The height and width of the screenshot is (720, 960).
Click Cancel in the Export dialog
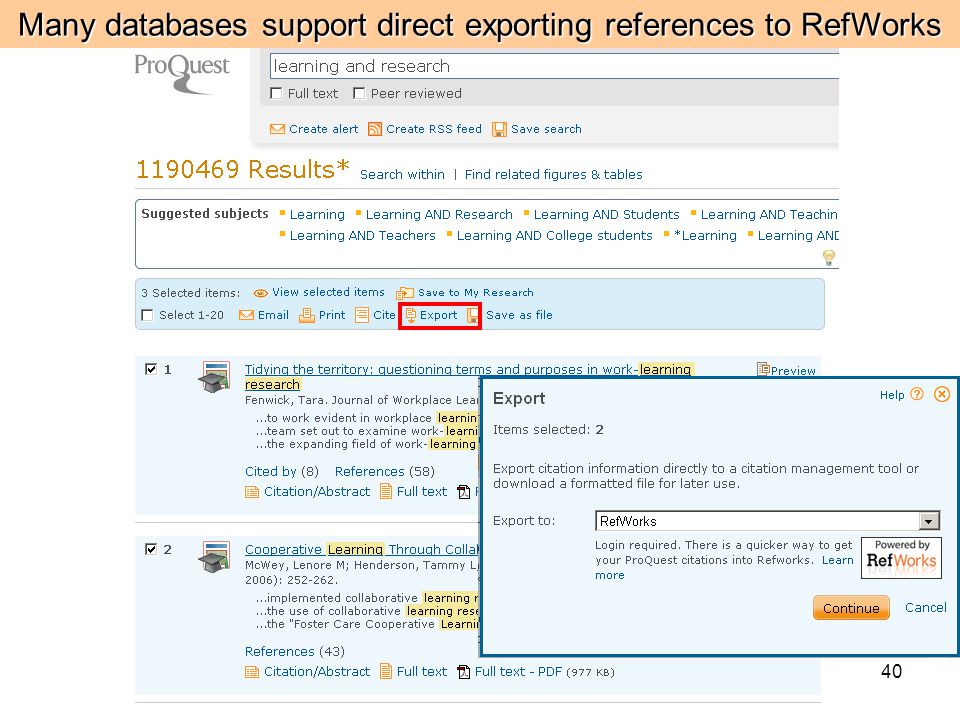click(x=926, y=607)
